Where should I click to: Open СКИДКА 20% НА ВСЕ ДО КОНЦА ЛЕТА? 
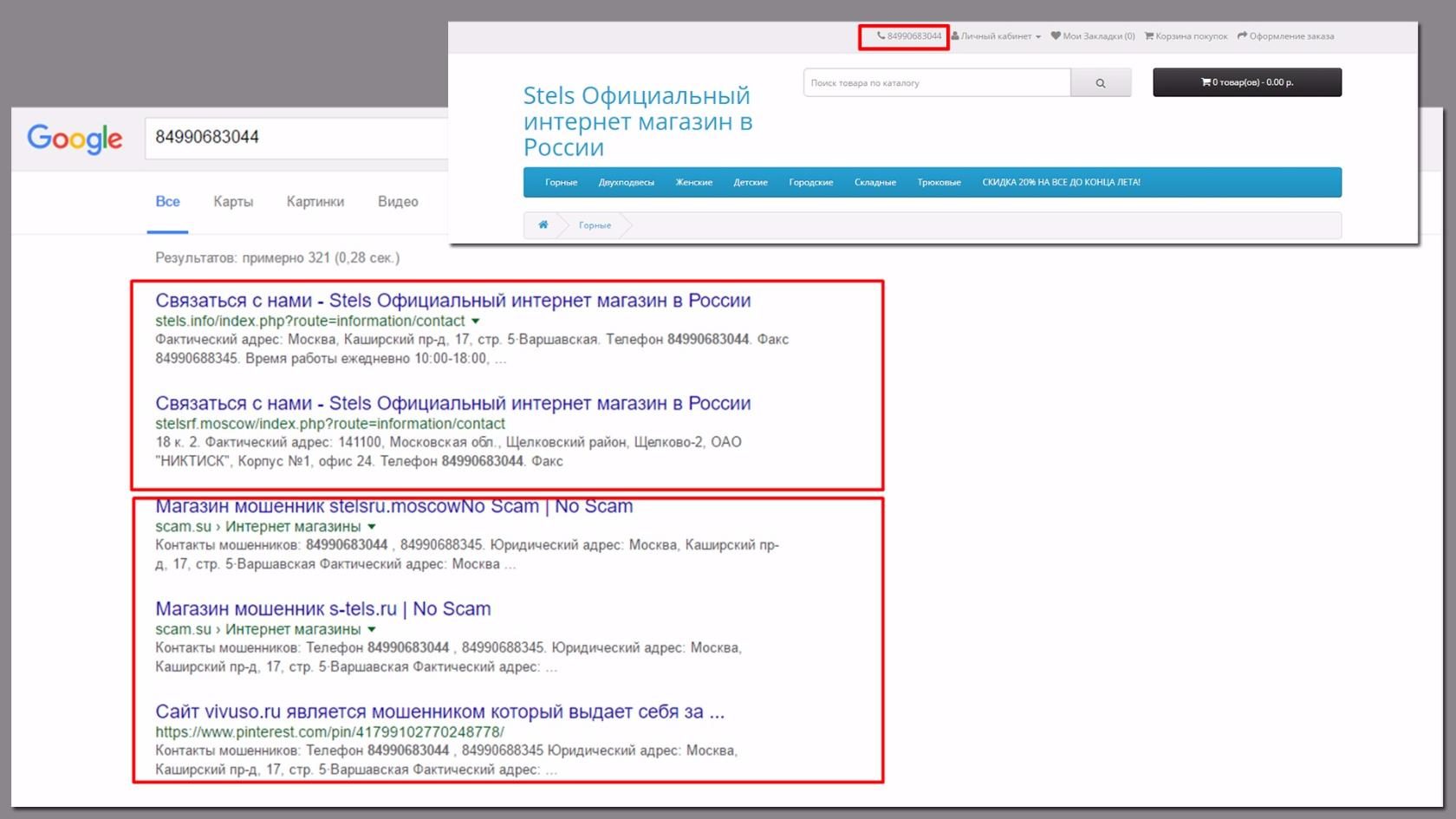click(x=1061, y=183)
